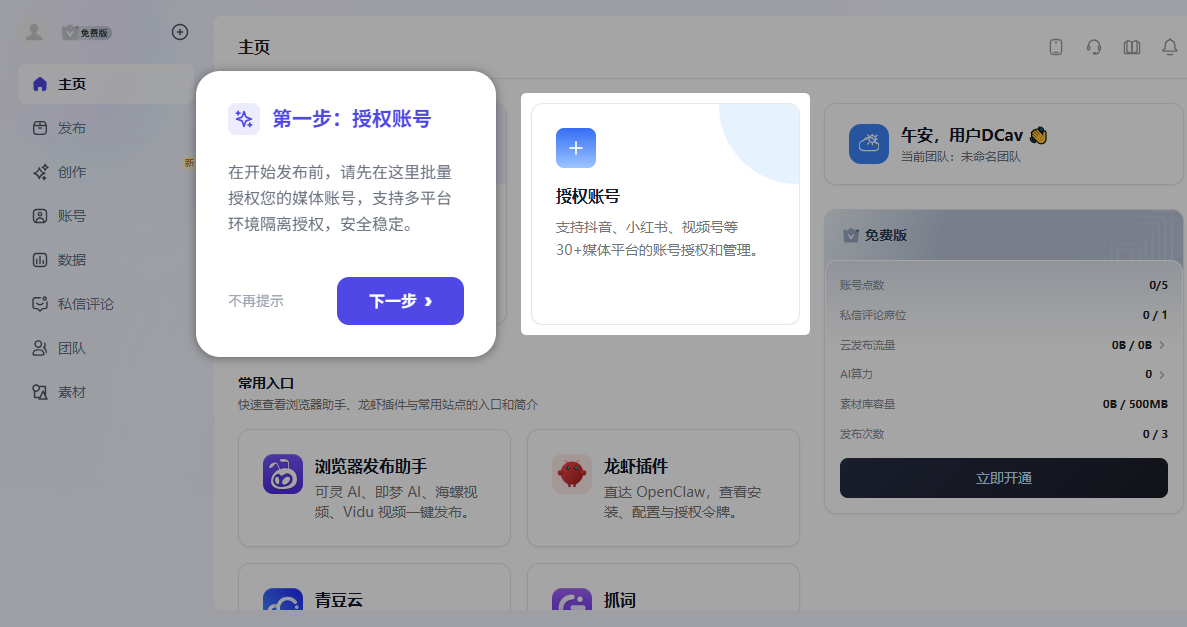The height and width of the screenshot is (627, 1187).
Task: Open the 浏览器发布助手 card
Action: tap(374, 488)
